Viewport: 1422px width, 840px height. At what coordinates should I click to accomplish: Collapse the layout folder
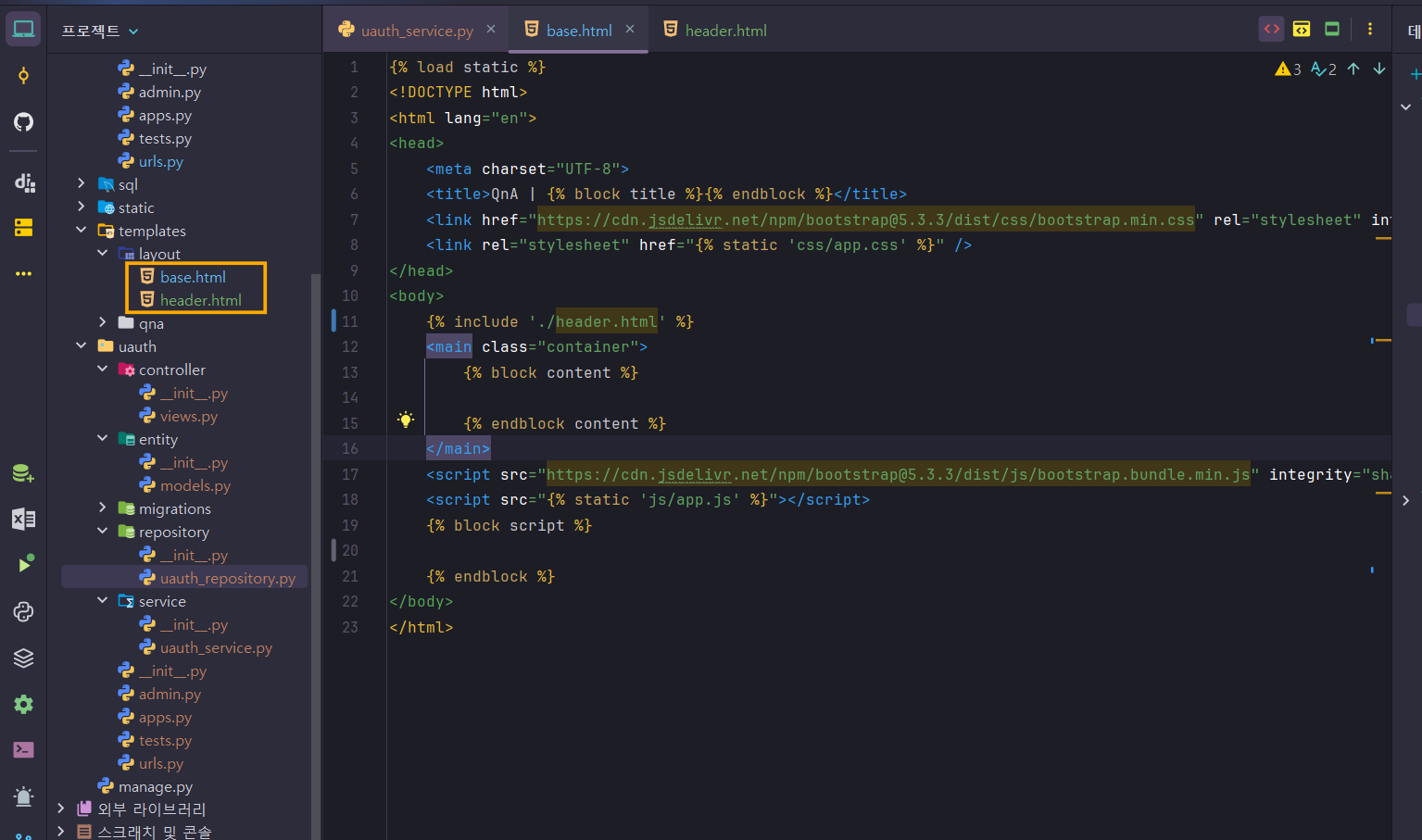tap(102, 253)
